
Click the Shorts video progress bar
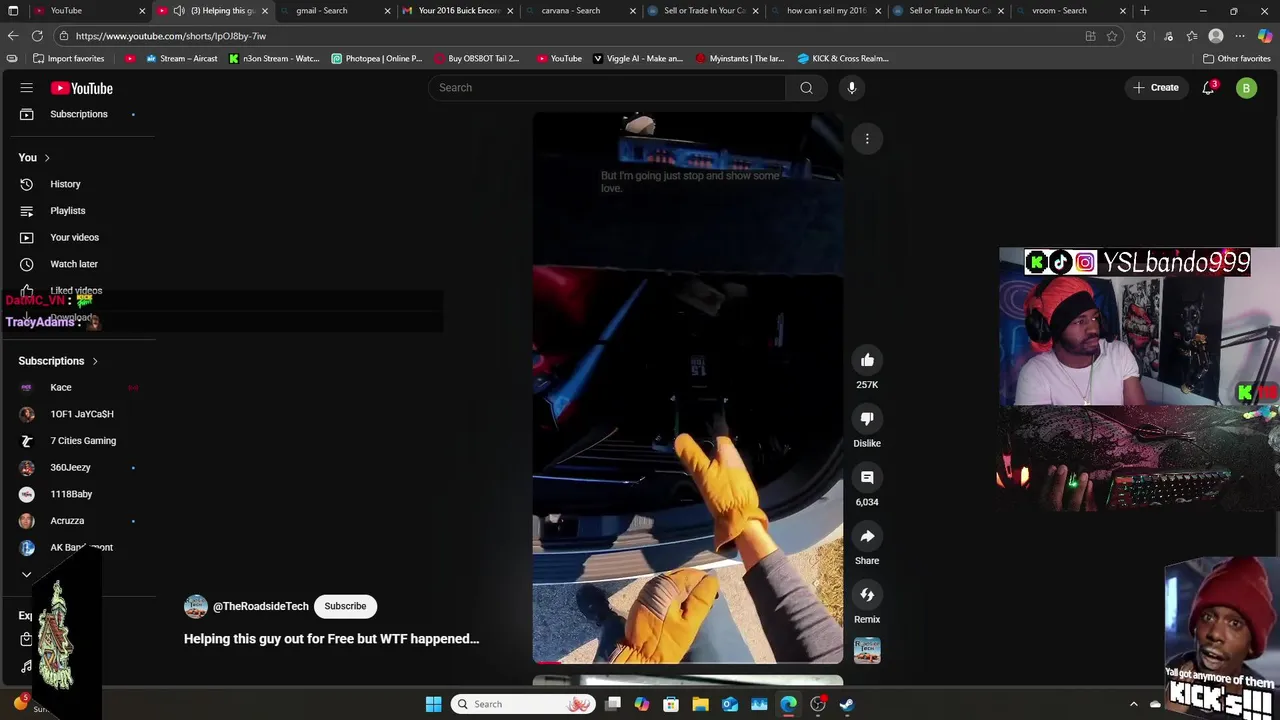point(688,662)
